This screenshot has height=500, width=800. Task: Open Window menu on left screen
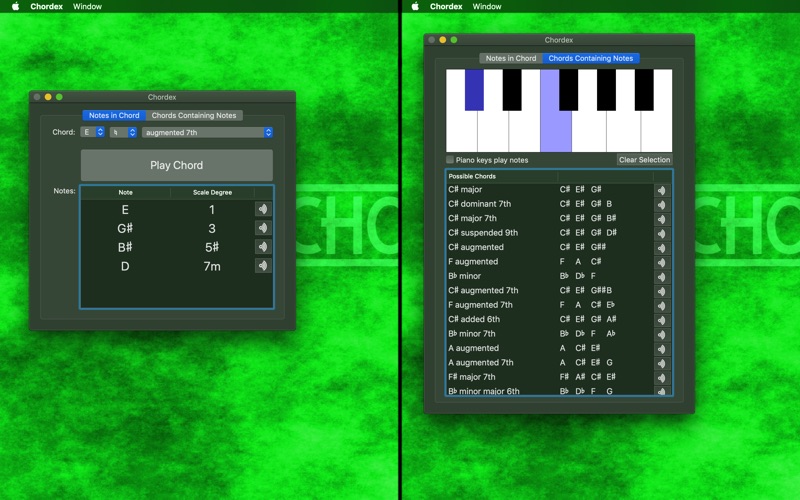(87, 6)
